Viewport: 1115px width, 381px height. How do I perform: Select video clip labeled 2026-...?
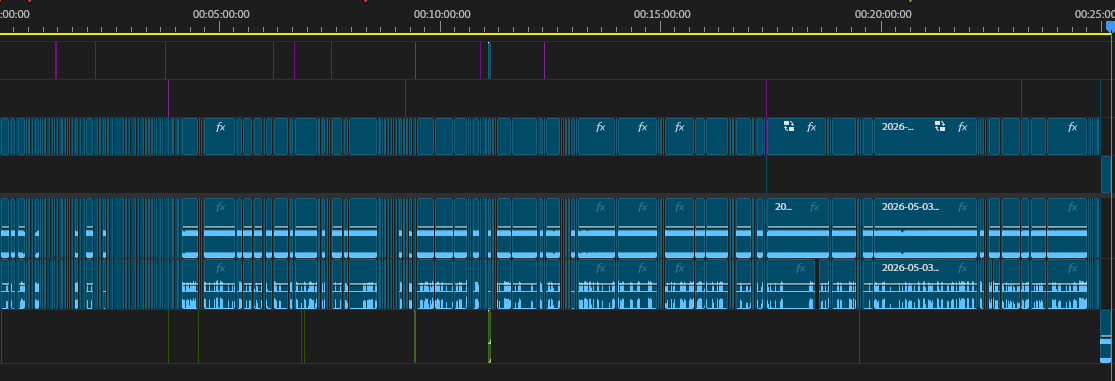click(x=925, y=136)
